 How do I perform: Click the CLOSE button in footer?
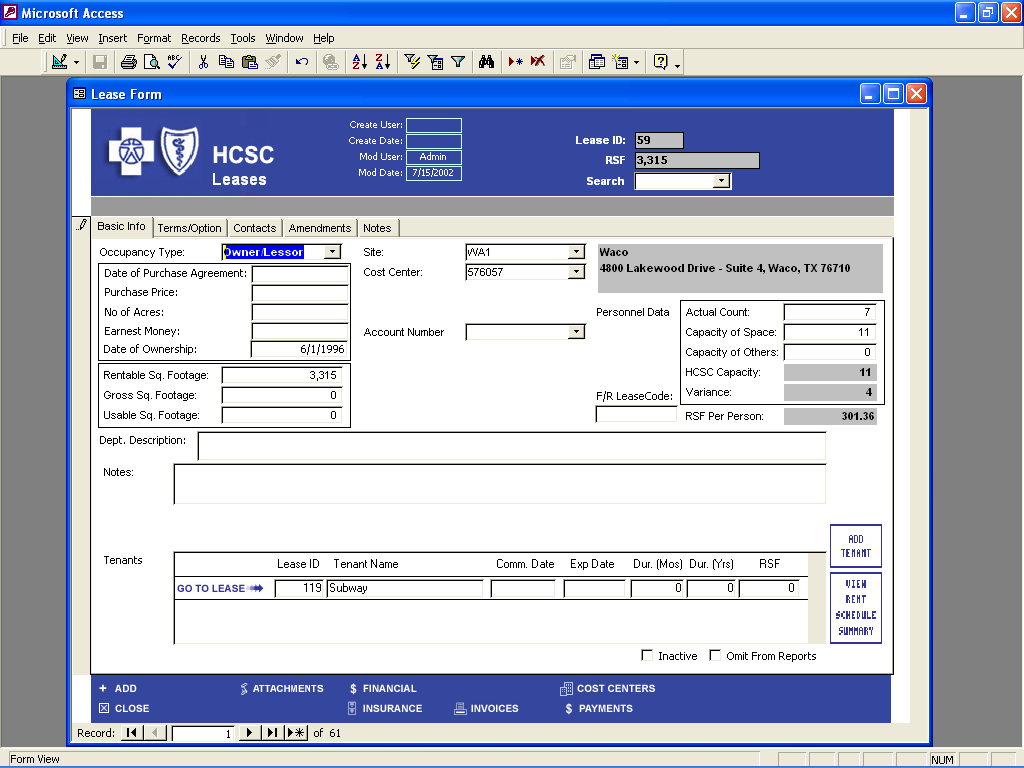(x=124, y=709)
